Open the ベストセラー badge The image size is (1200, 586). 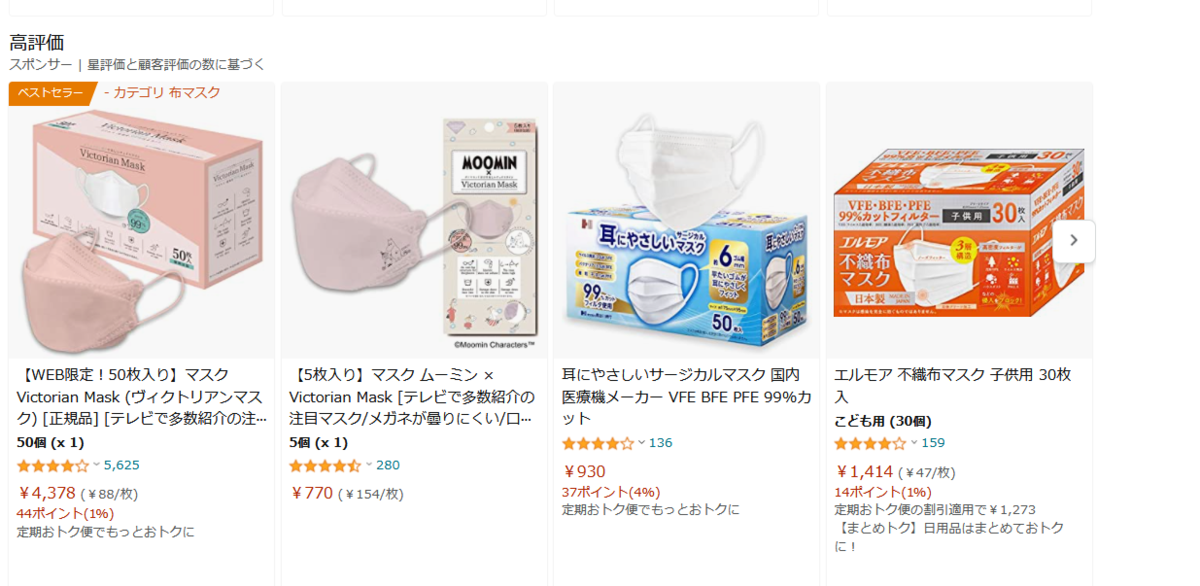(x=51, y=93)
